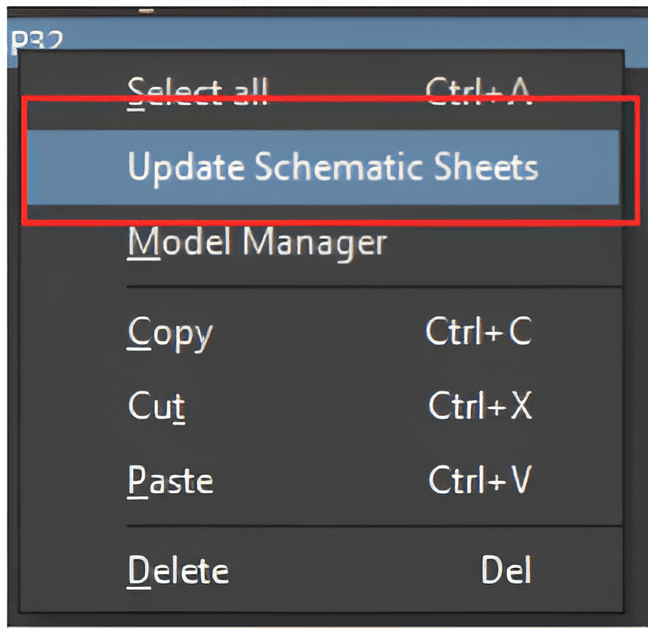Choose Select all from the context menu
The width and height of the screenshot is (648, 628).
point(197,91)
